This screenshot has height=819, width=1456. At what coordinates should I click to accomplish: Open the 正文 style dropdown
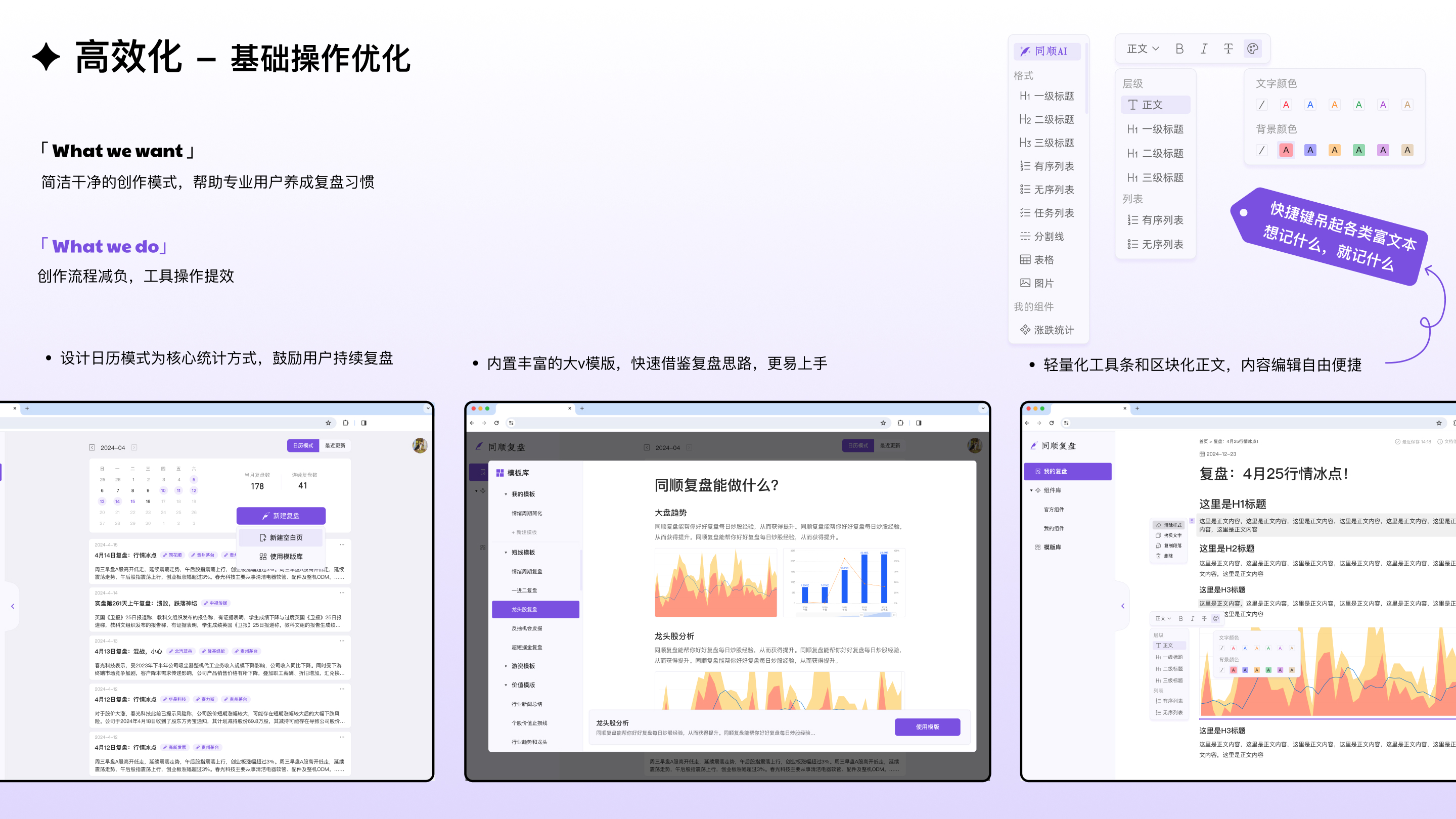pyautogui.click(x=1143, y=49)
